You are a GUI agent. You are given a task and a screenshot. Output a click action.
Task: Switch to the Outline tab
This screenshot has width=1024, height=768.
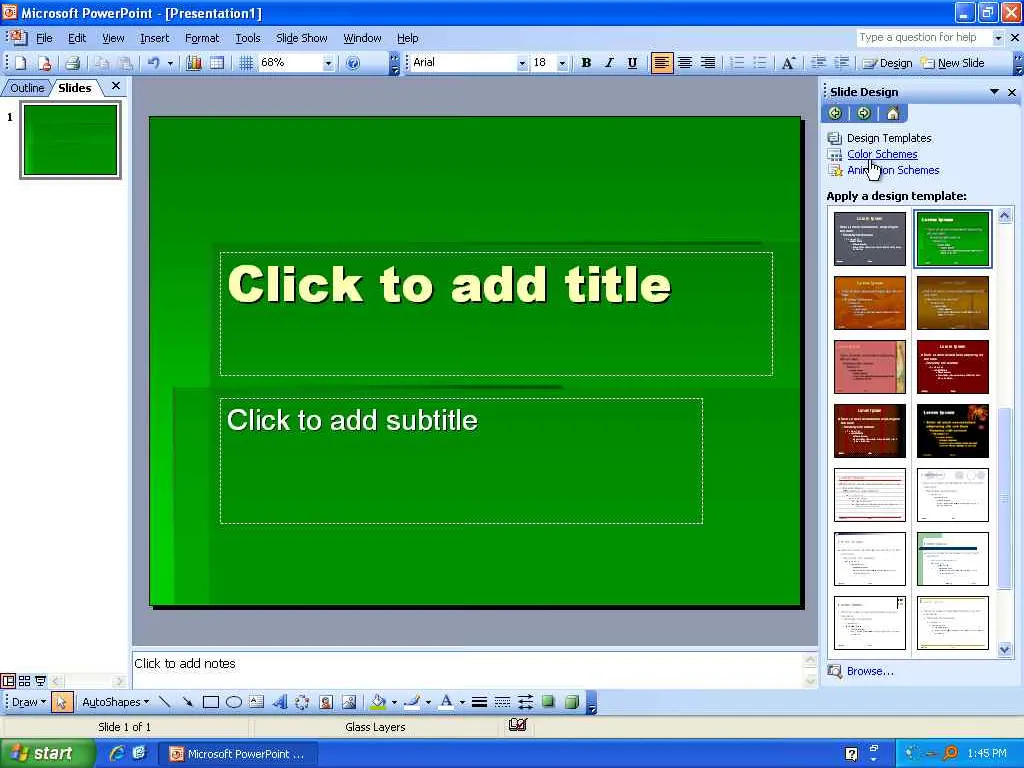click(27, 88)
